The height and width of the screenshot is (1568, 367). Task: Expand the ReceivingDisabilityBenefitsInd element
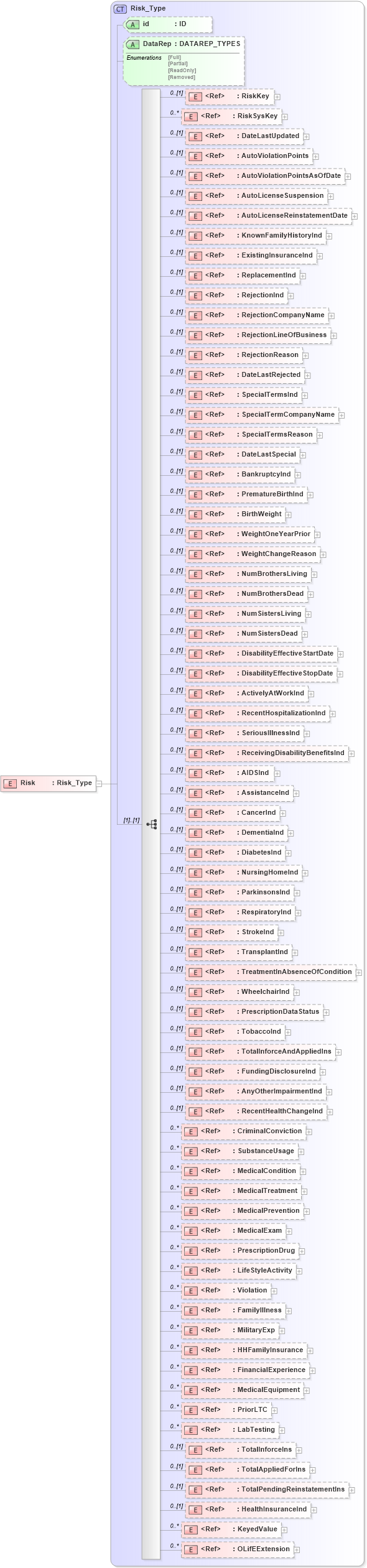click(x=351, y=754)
